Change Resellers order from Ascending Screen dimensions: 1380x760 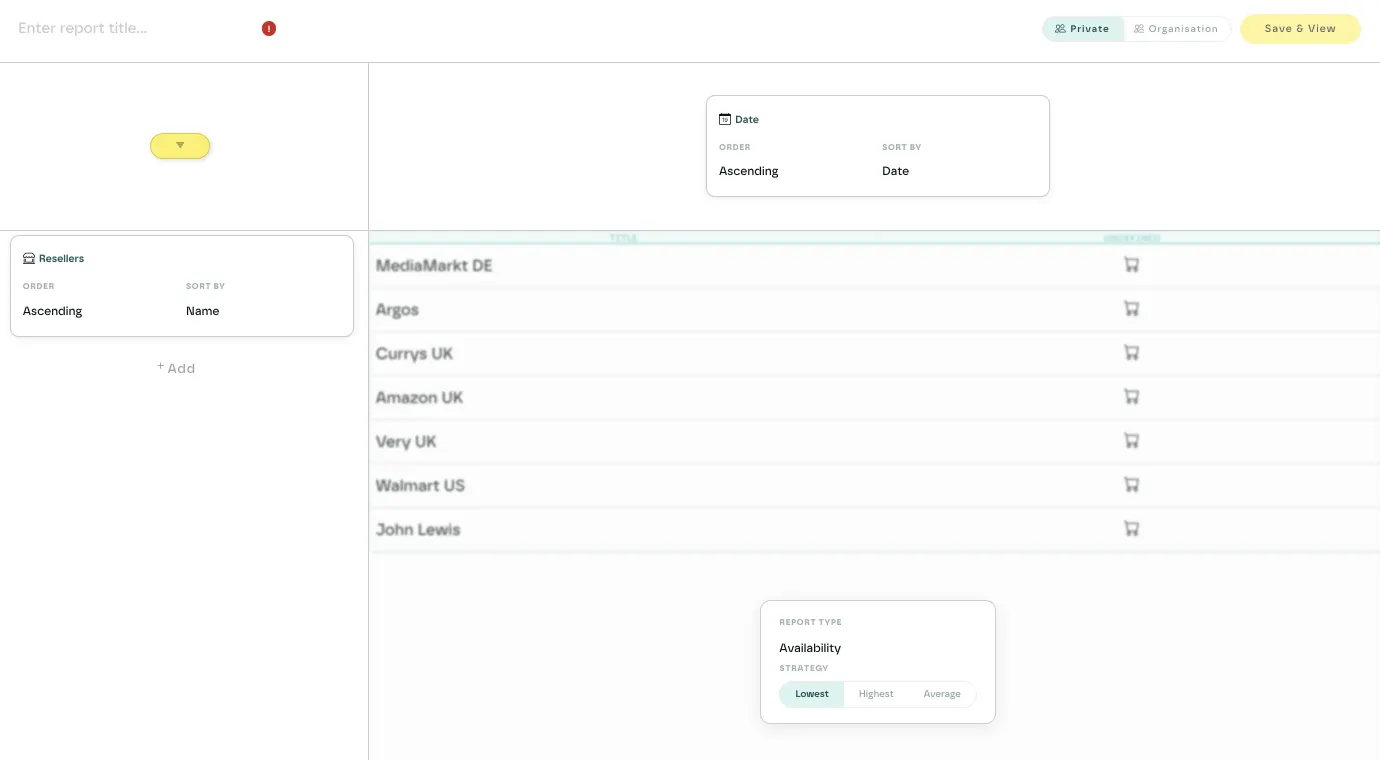tap(53, 311)
